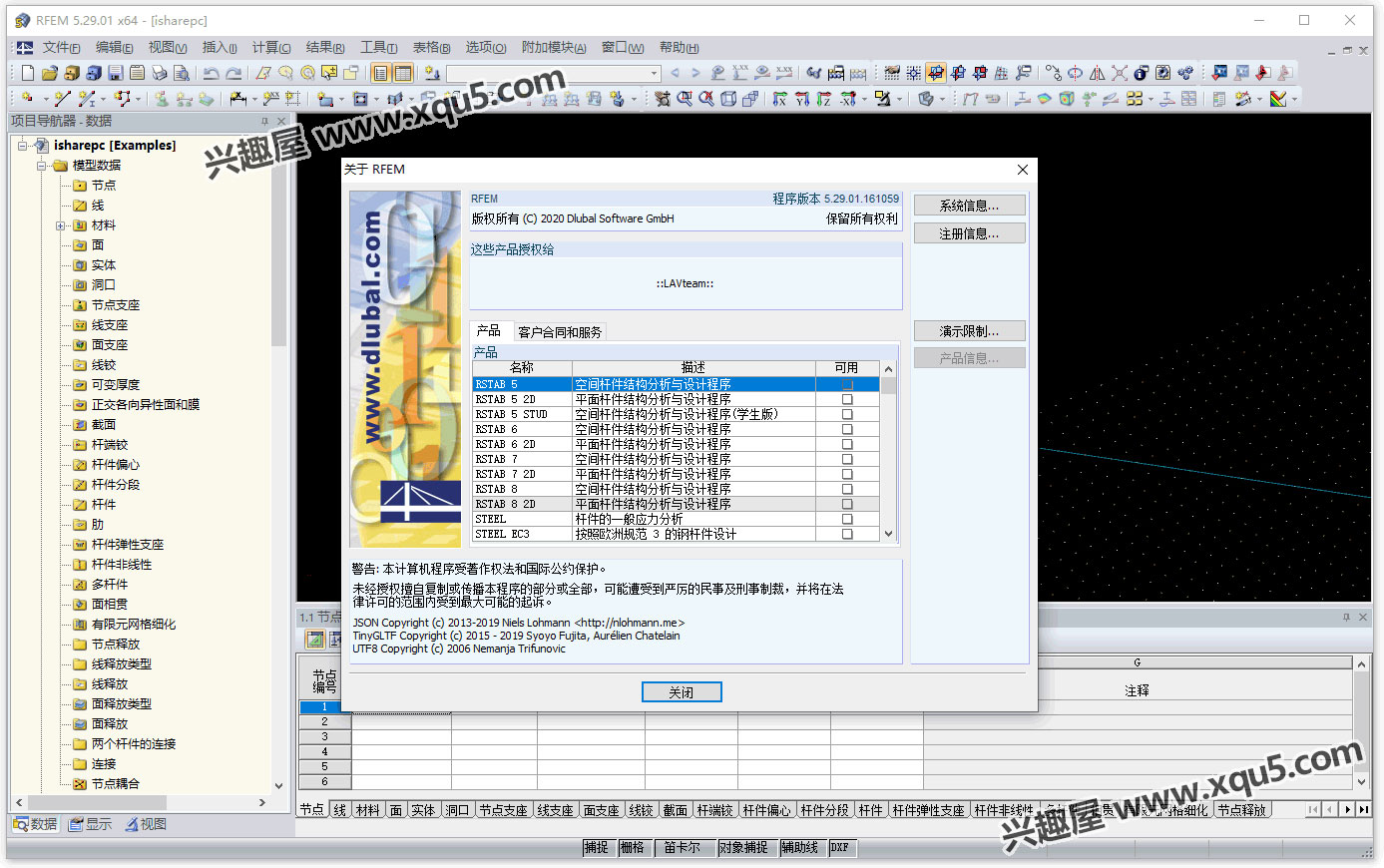This screenshot has height=868, width=1384.
Task: Click the View in Z direction icon
Action: (x=823, y=99)
